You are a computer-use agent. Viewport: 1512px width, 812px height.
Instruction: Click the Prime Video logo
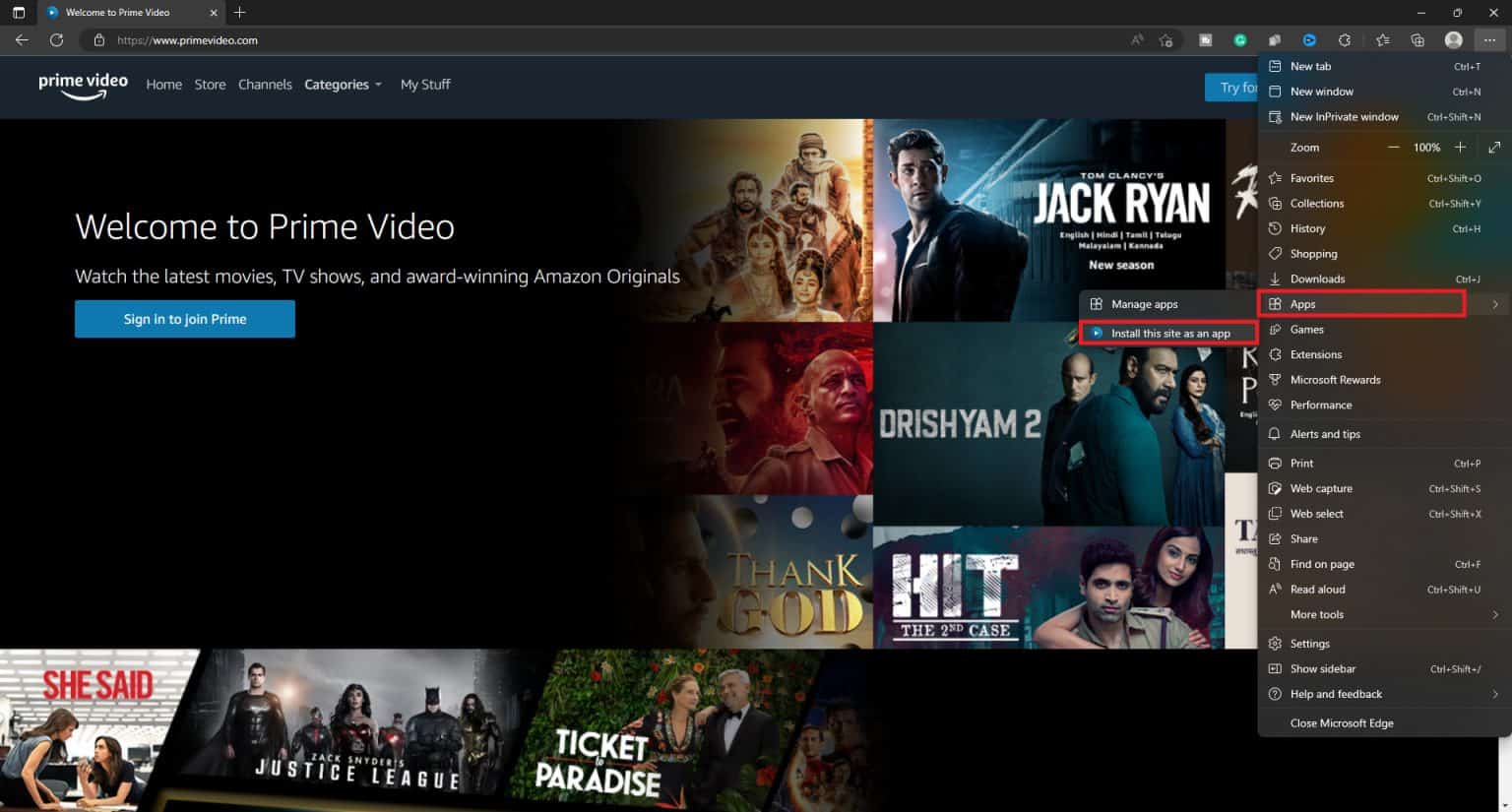click(83, 87)
